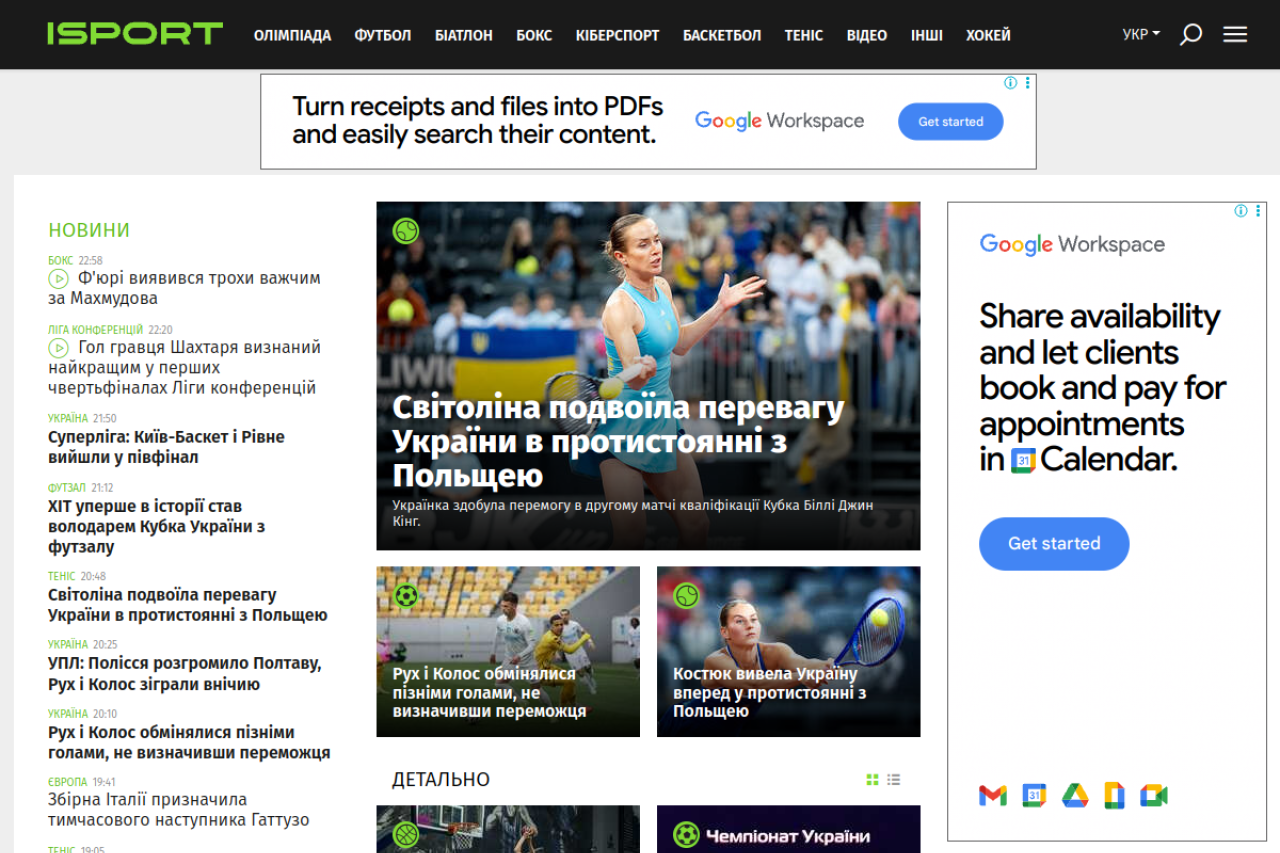The width and height of the screenshot is (1280, 853).
Task: Click the Google Docs icon in the sidebar ad
Action: [1114, 796]
